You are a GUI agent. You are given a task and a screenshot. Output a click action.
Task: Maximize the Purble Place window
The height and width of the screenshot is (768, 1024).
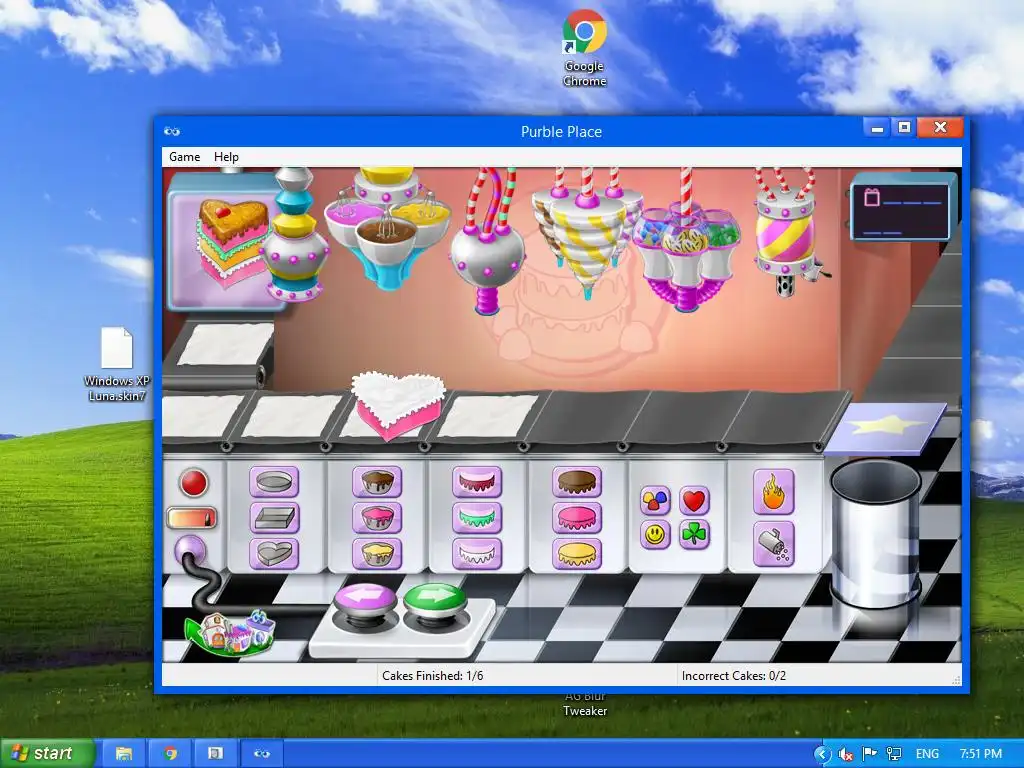point(904,127)
